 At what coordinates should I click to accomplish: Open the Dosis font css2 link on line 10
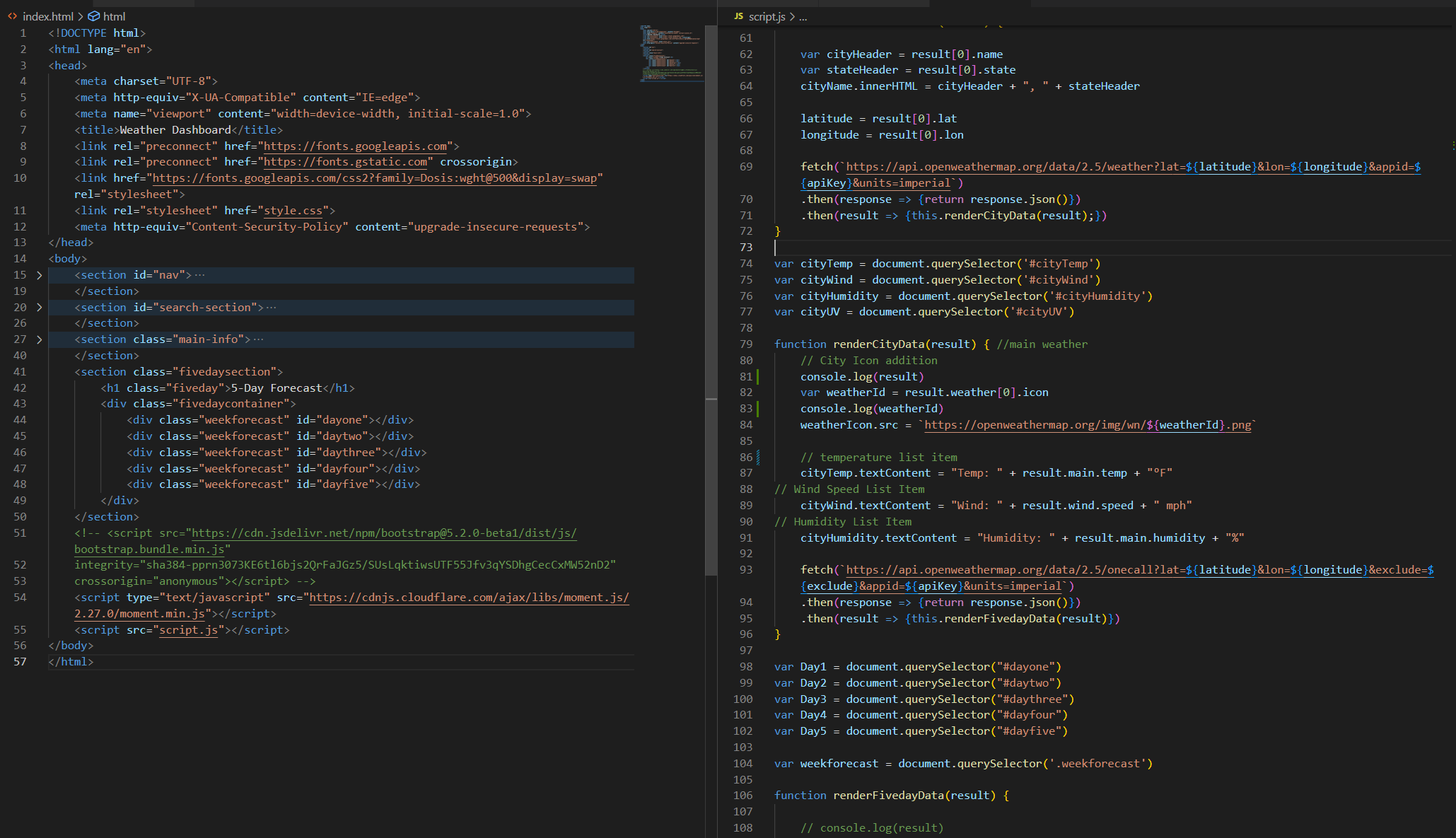point(375,178)
